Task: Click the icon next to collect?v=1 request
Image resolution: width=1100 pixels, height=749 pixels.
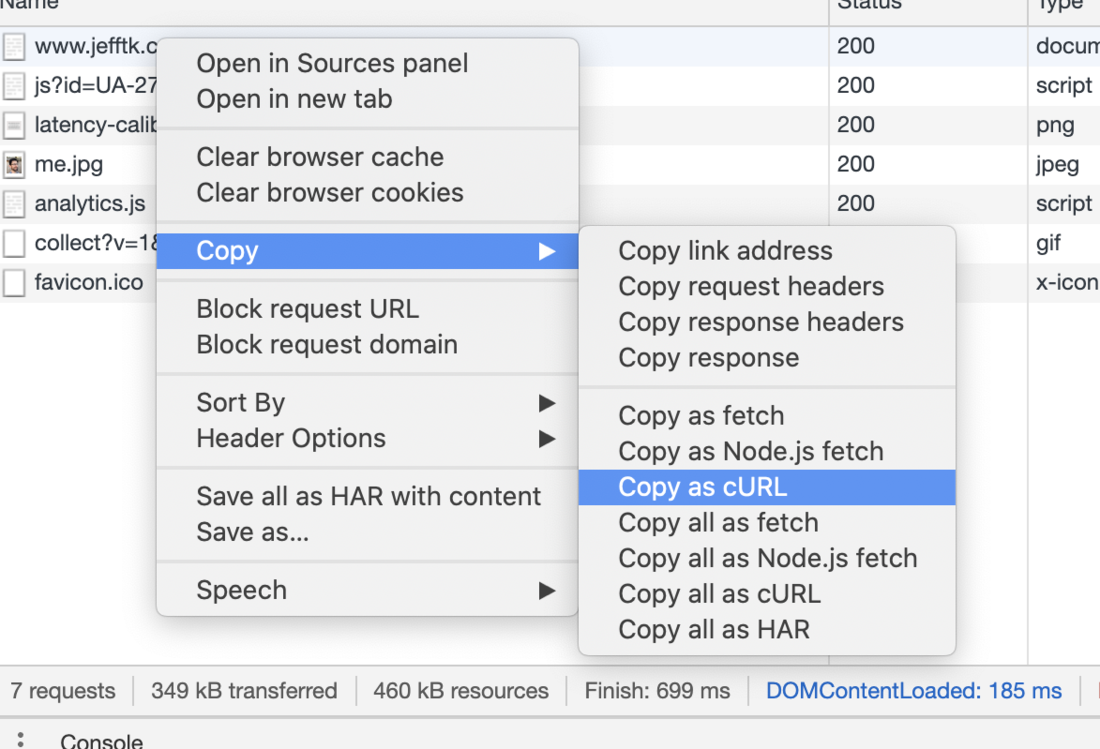Action: point(14,243)
